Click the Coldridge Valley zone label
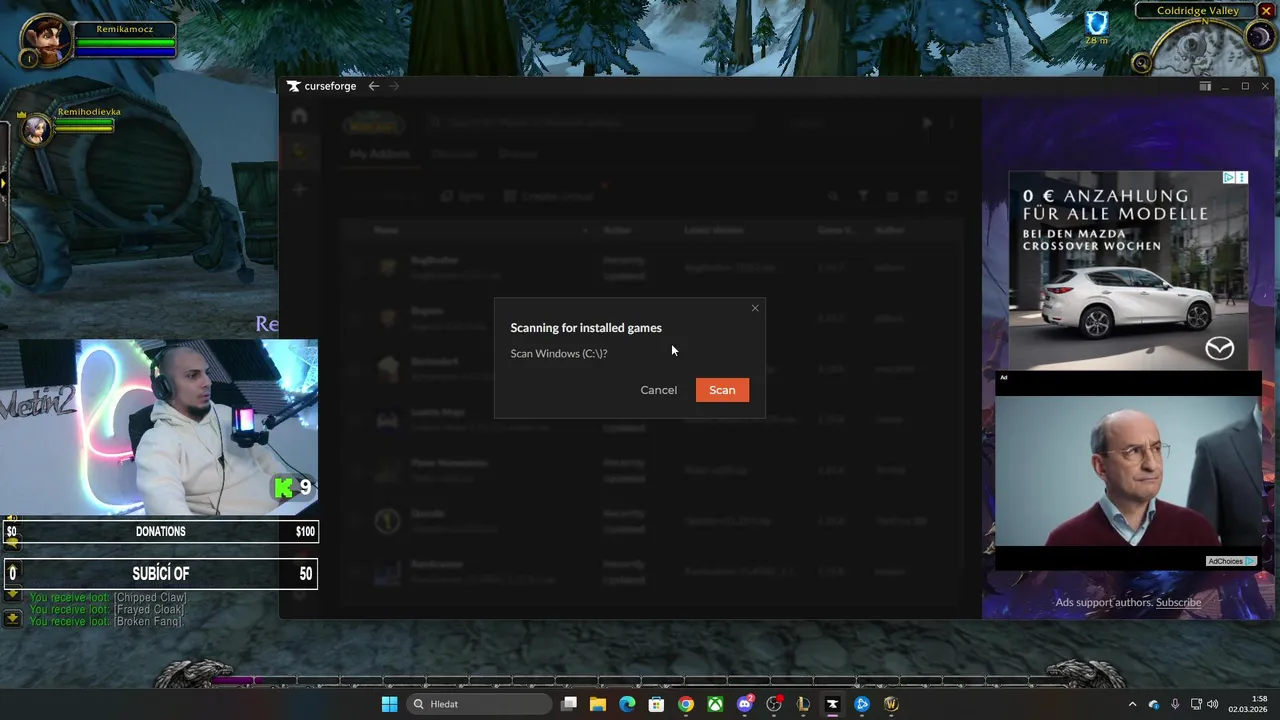This screenshot has height=720, width=1280. 1197,11
